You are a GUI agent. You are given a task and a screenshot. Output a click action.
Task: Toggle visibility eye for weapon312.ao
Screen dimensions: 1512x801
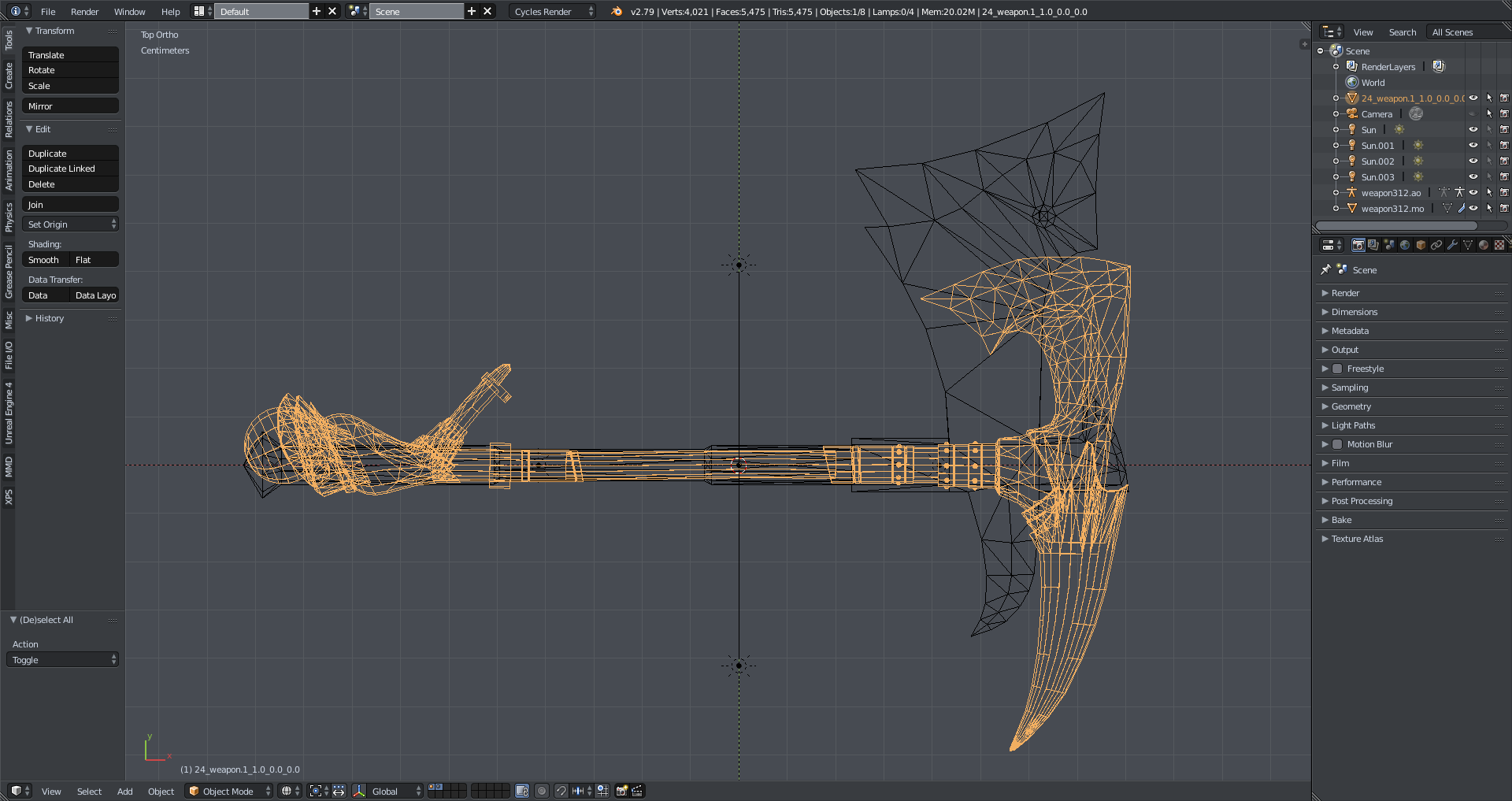click(1473, 192)
